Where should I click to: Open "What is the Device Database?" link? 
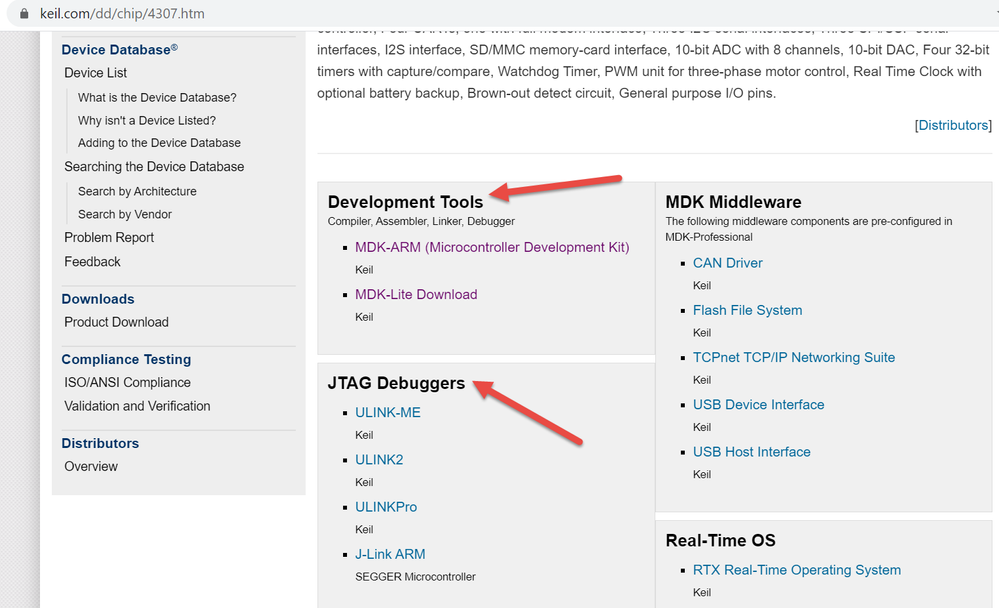pos(157,98)
